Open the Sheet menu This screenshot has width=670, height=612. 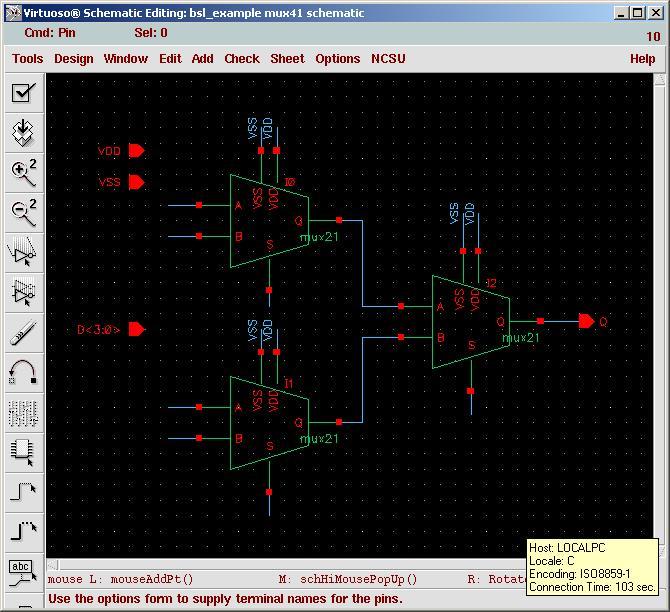[287, 59]
